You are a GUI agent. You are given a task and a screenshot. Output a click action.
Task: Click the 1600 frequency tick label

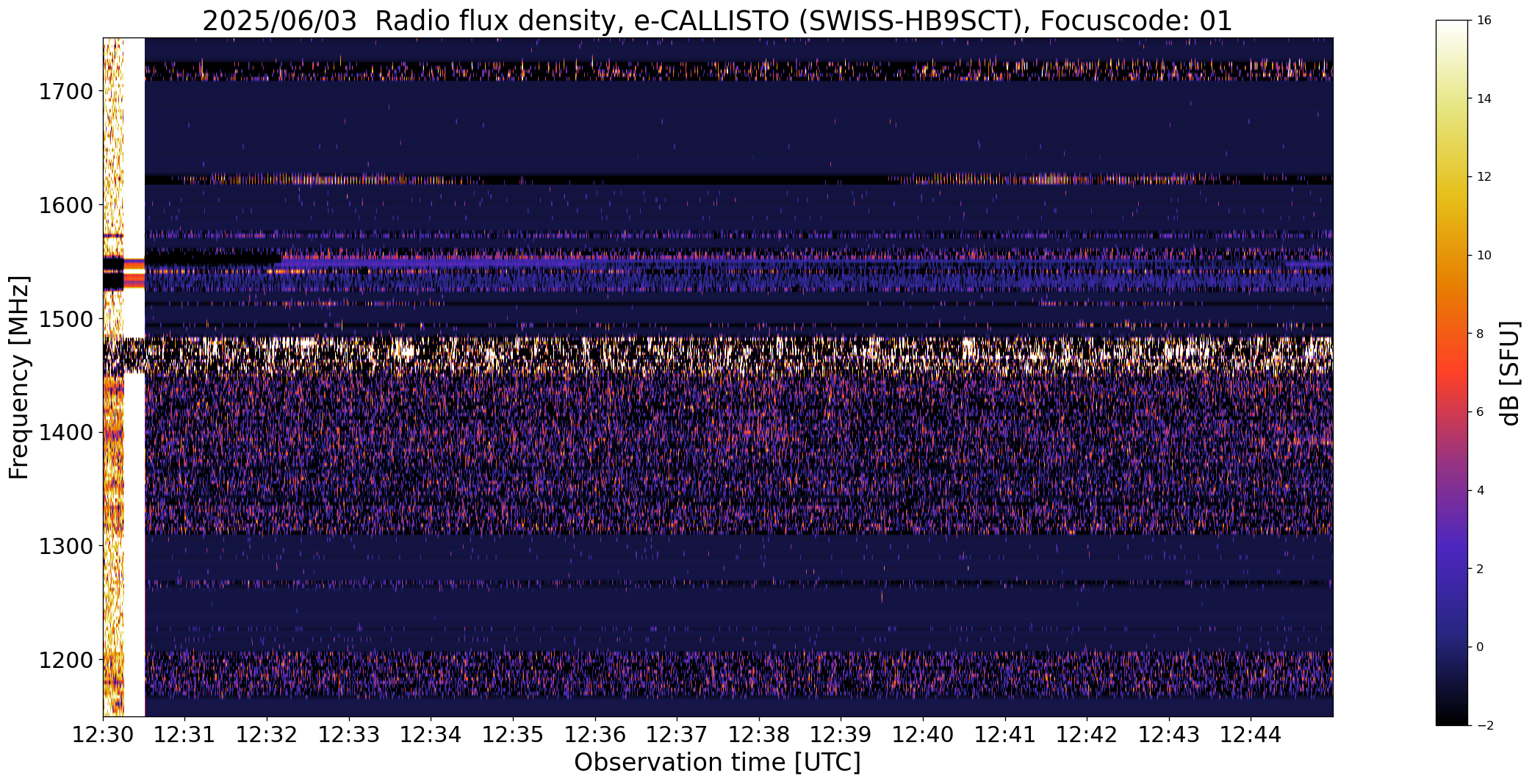65,205
